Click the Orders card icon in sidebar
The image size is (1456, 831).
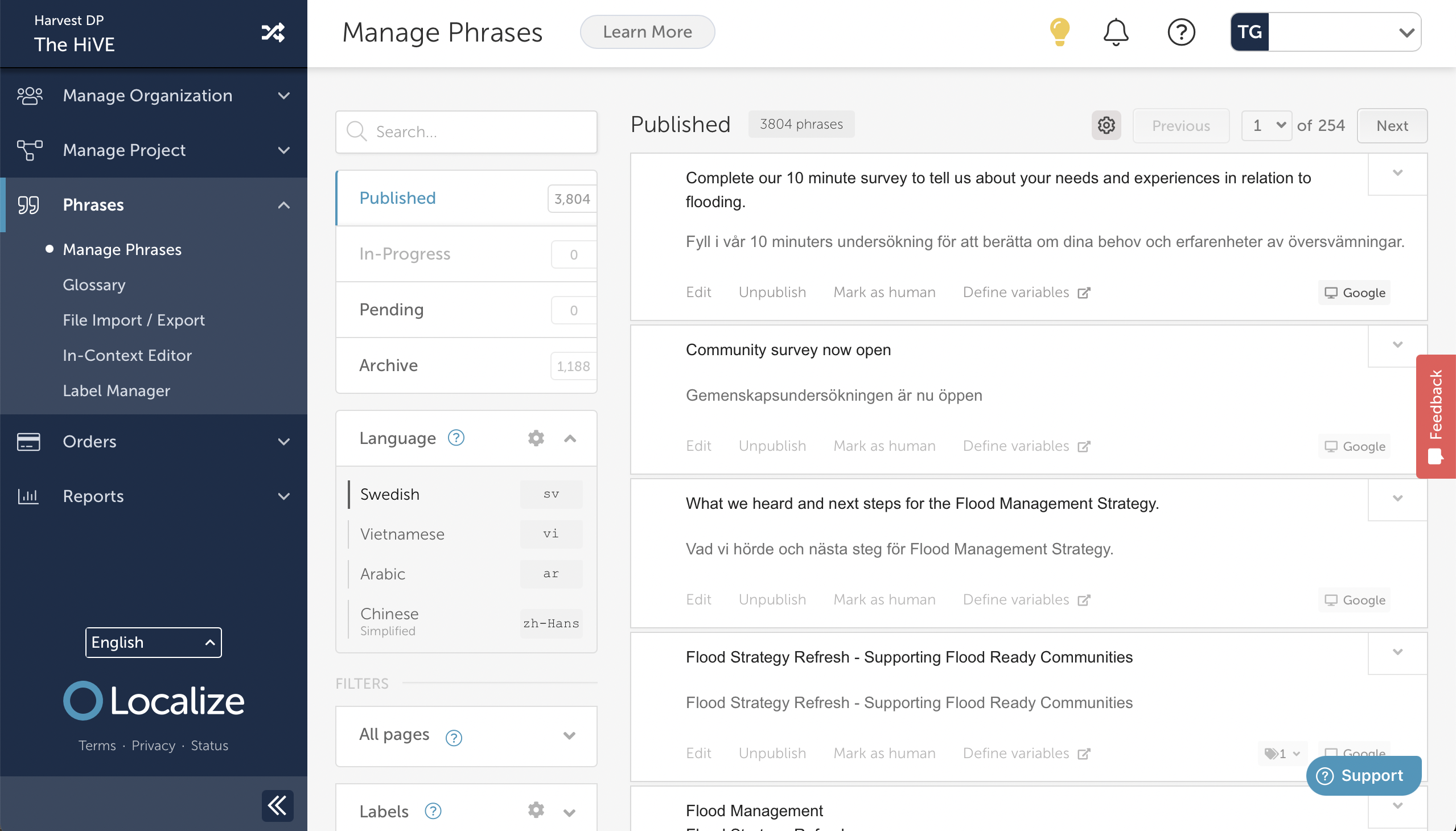[x=28, y=441]
